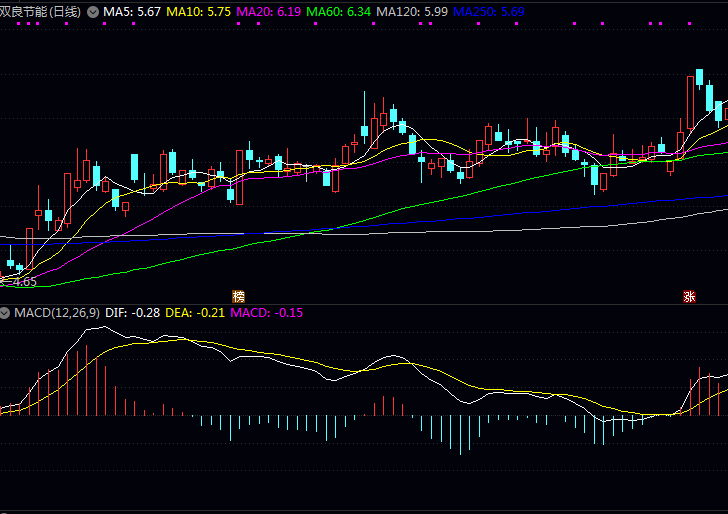This screenshot has height=514, width=728.
Task: Click the magenta MA20: 6.19 label
Action: pyautogui.click(x=267, y=12)
